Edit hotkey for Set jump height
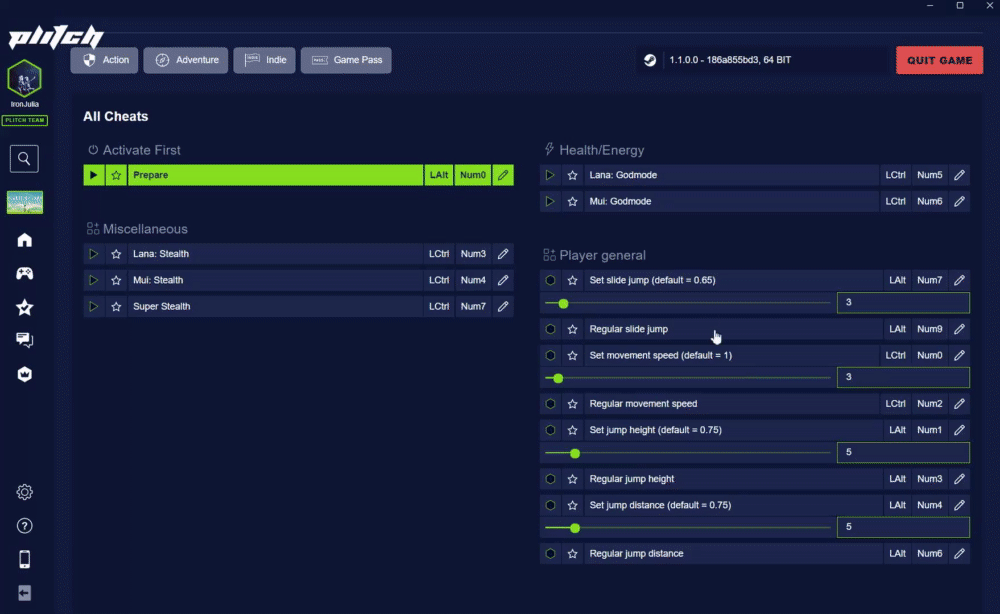1000x614 pixels. click(x=959, y=430)
